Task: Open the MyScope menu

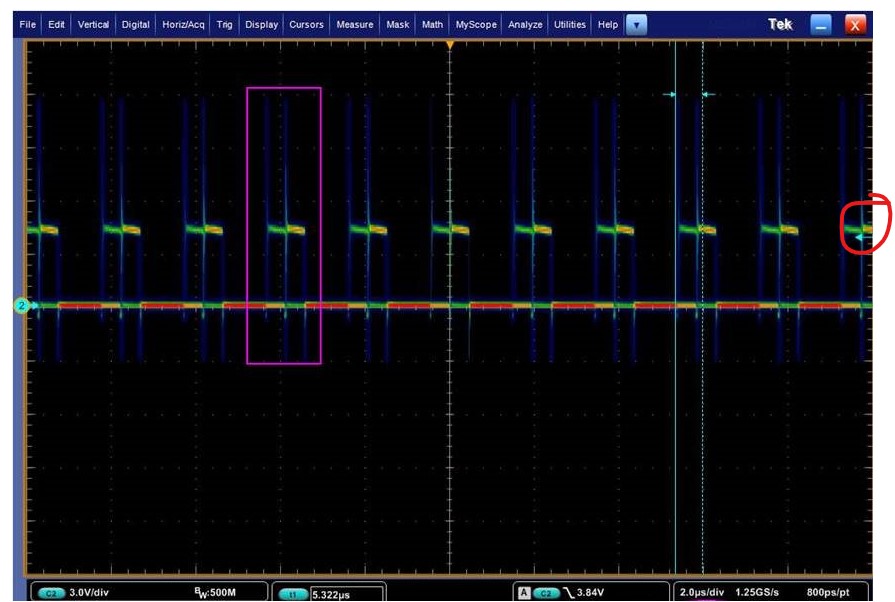Action: coord(476,25)
